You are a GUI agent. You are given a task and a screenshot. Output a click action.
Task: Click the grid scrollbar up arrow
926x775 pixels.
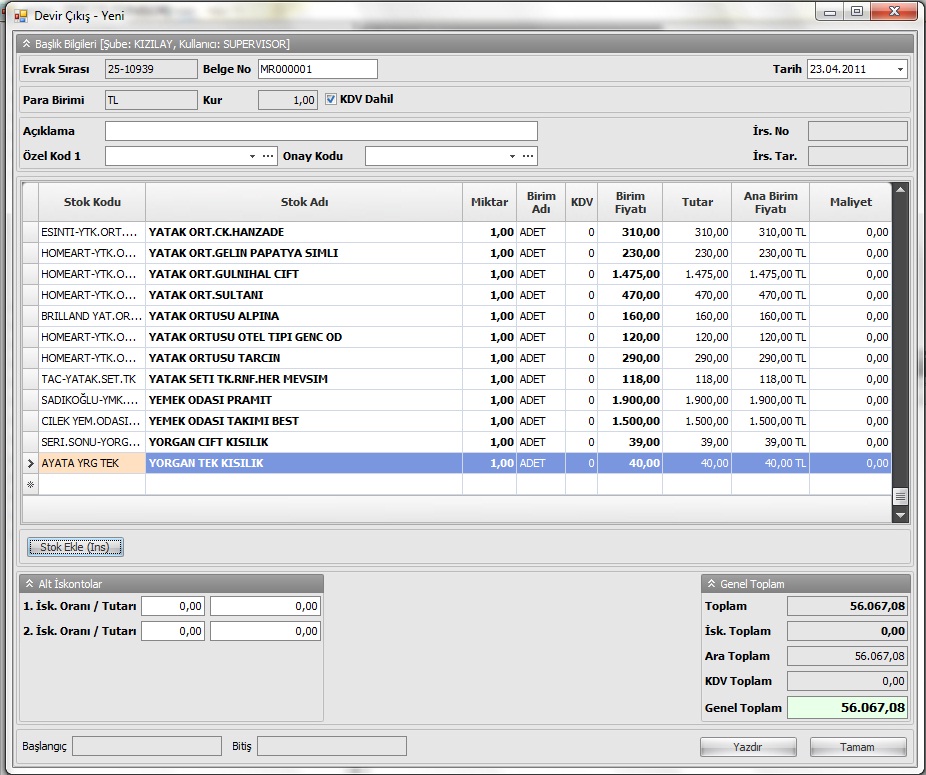coord(900,190)
